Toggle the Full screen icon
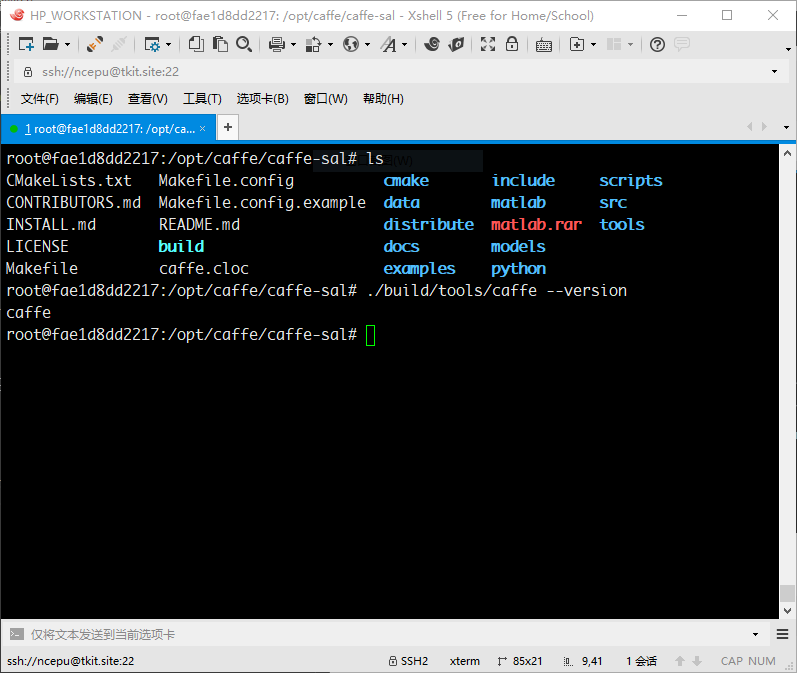This screenshot has width=797, height=673. point(488,44)
